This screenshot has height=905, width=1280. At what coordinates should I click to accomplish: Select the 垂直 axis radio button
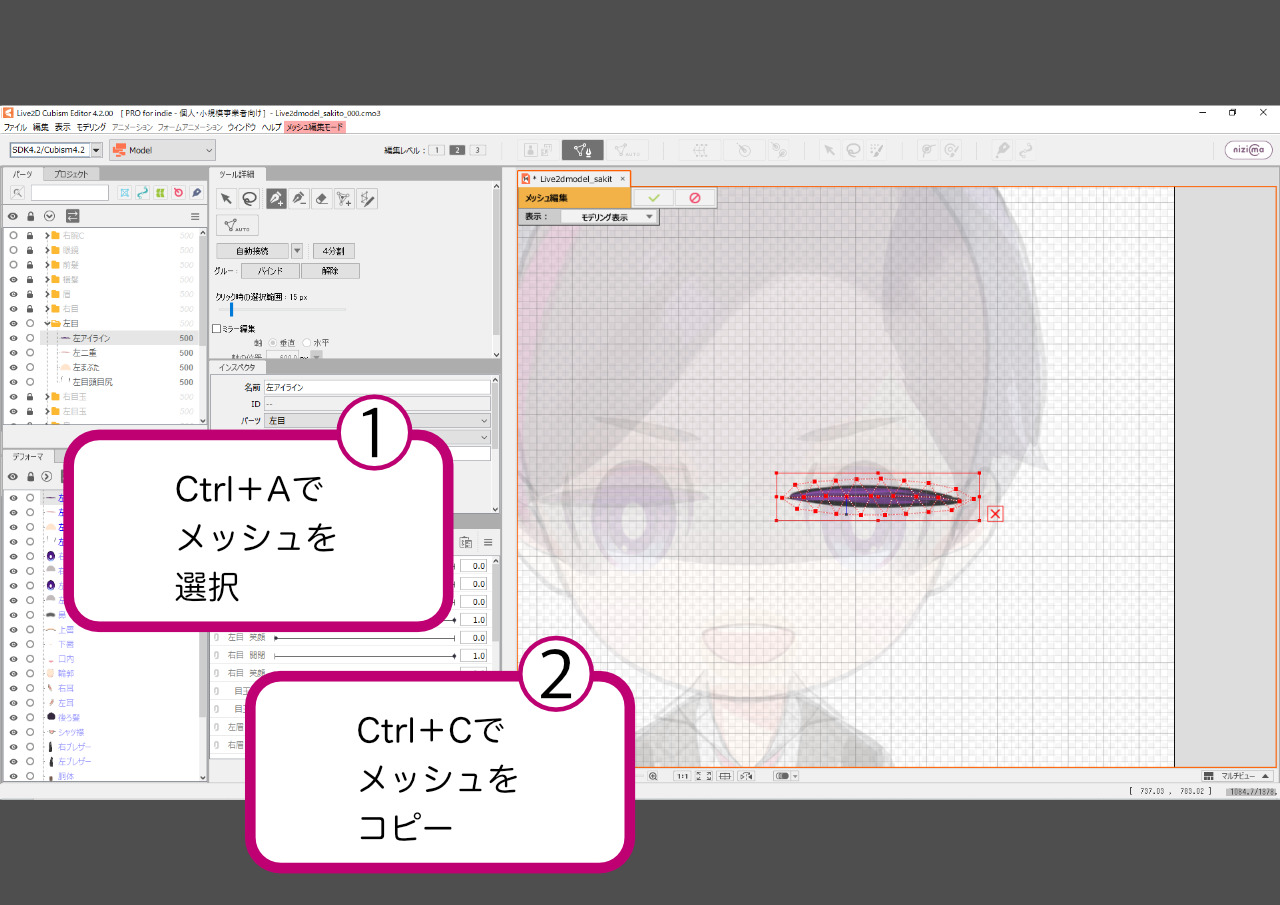click(x=273, y=342)
